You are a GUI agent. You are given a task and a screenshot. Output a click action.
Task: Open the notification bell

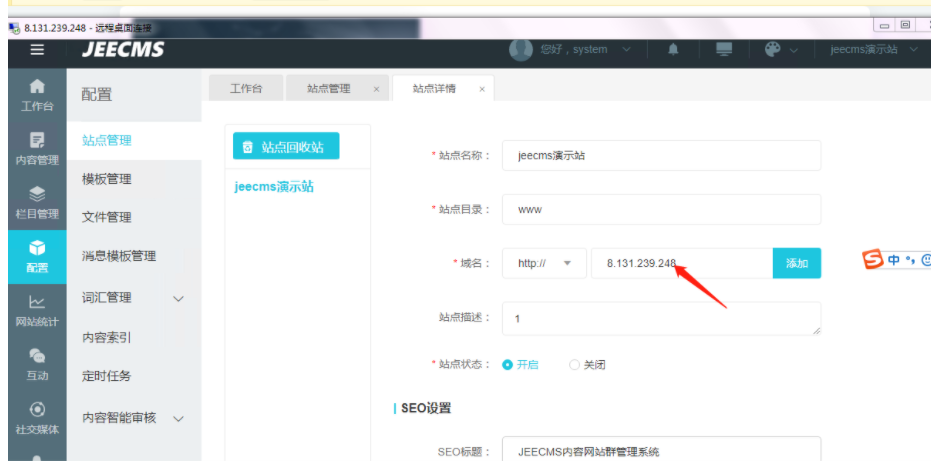pyautogui.click(x=673, y=50)
